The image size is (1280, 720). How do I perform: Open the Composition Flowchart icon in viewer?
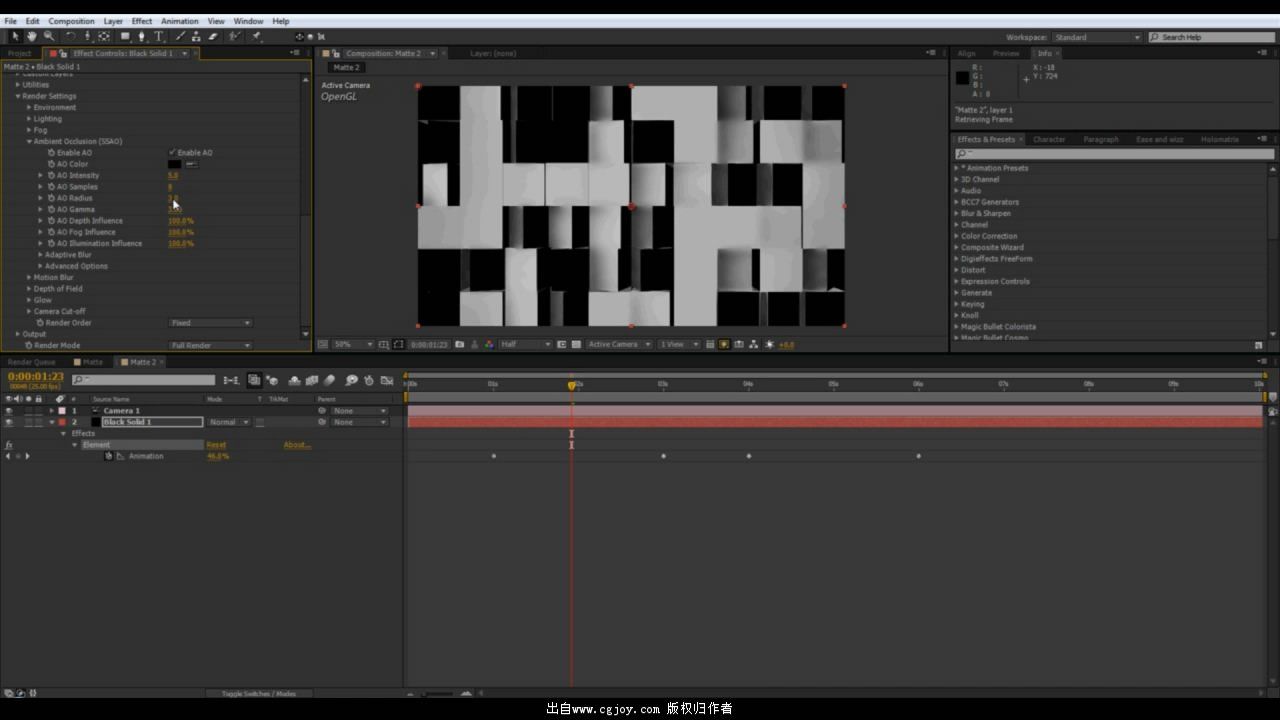(754, 344)
